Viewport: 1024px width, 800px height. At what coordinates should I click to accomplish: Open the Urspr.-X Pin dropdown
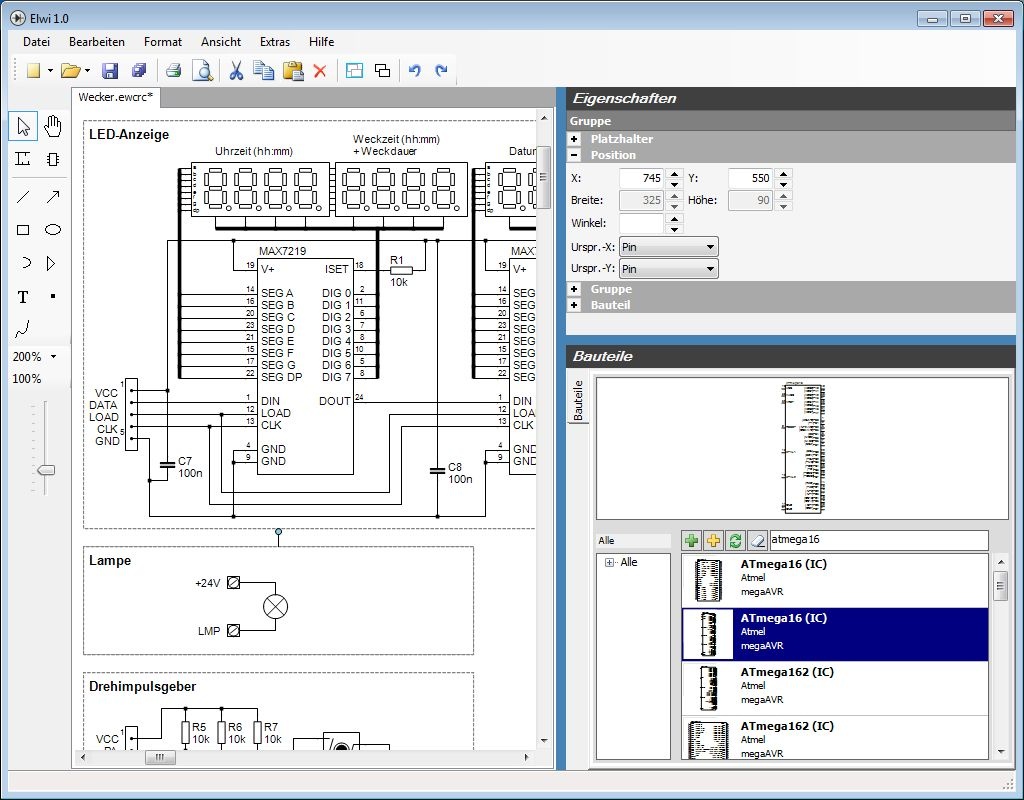(668, 247)
